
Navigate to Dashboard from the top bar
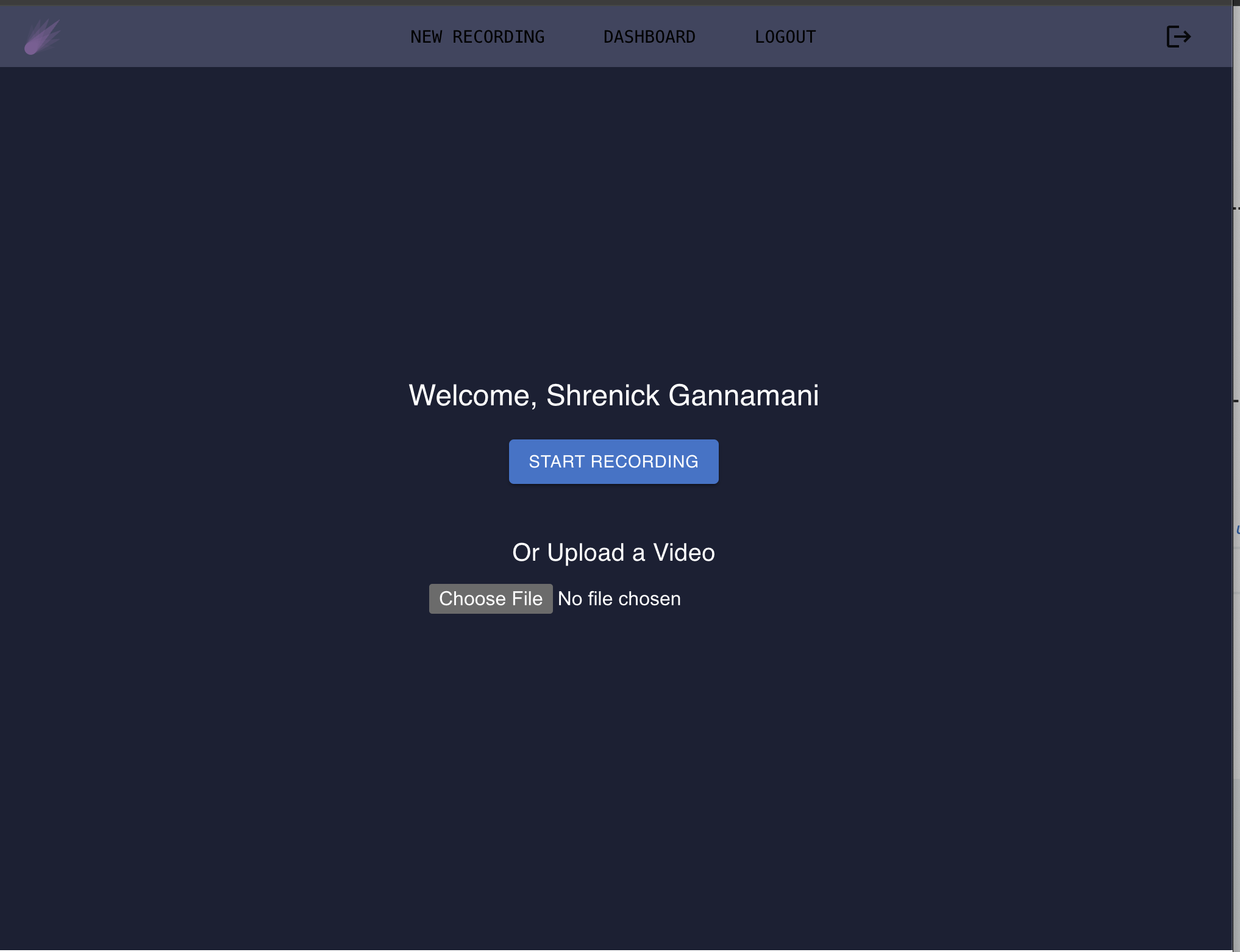pyautogui.click(x=649, y=37)
